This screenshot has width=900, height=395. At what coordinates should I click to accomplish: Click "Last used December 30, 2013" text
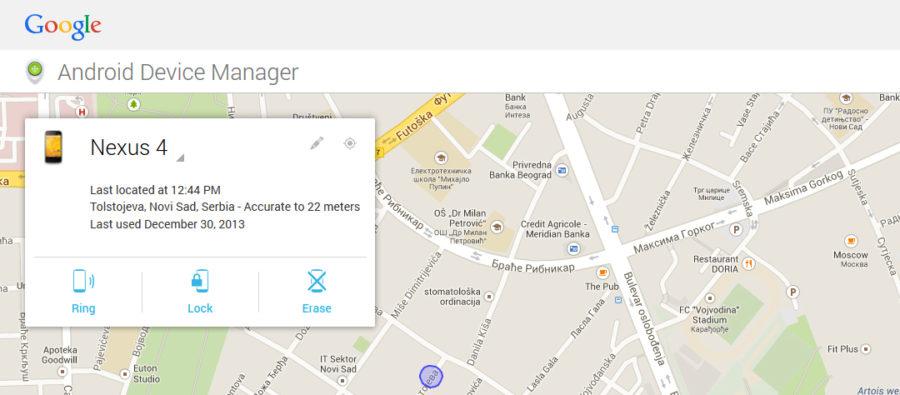click(x=167, y=224)
